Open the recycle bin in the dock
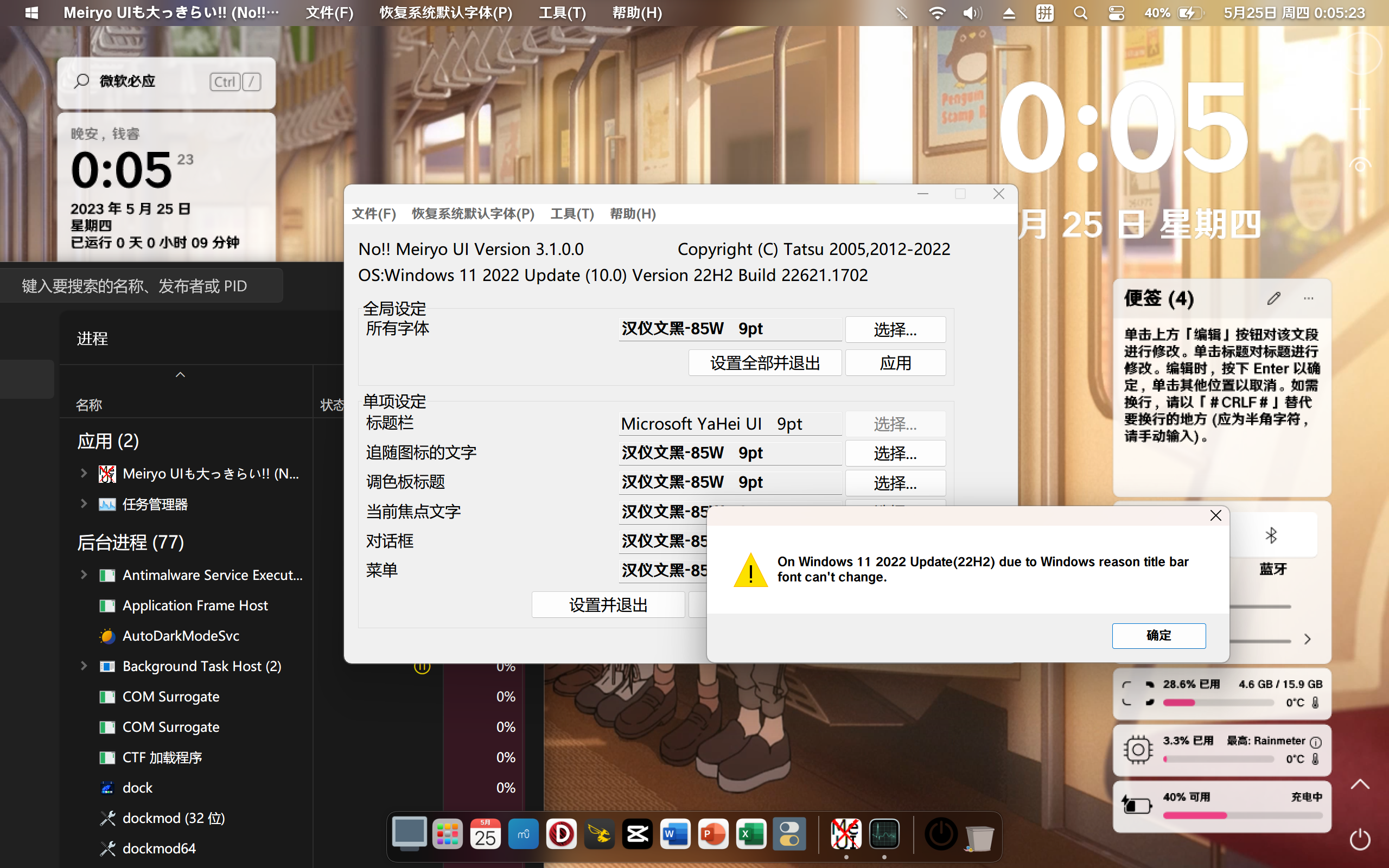Image resolution: width=1389 pixels, height=868 pixels. tap(979, 837)
